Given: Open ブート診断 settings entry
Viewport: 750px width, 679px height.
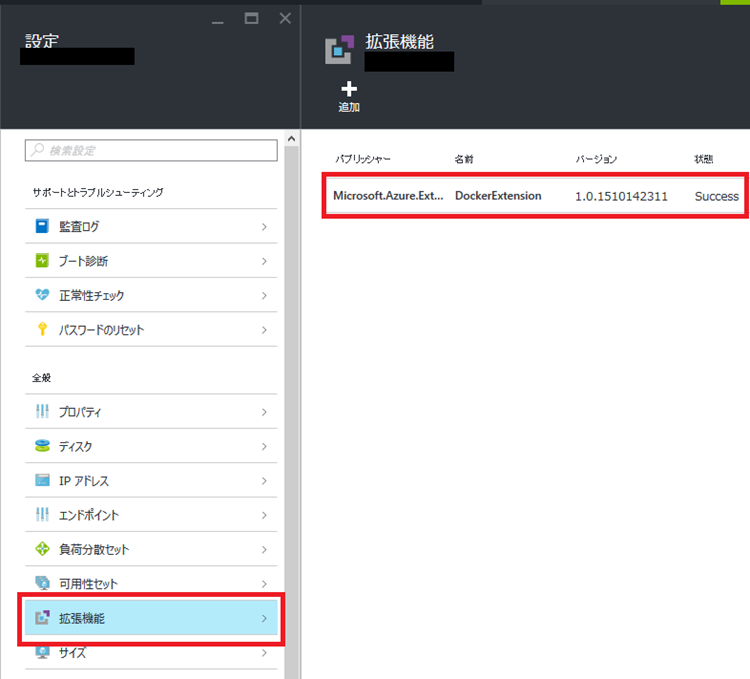Looking at the screenshot, I should tap(151, 261).
